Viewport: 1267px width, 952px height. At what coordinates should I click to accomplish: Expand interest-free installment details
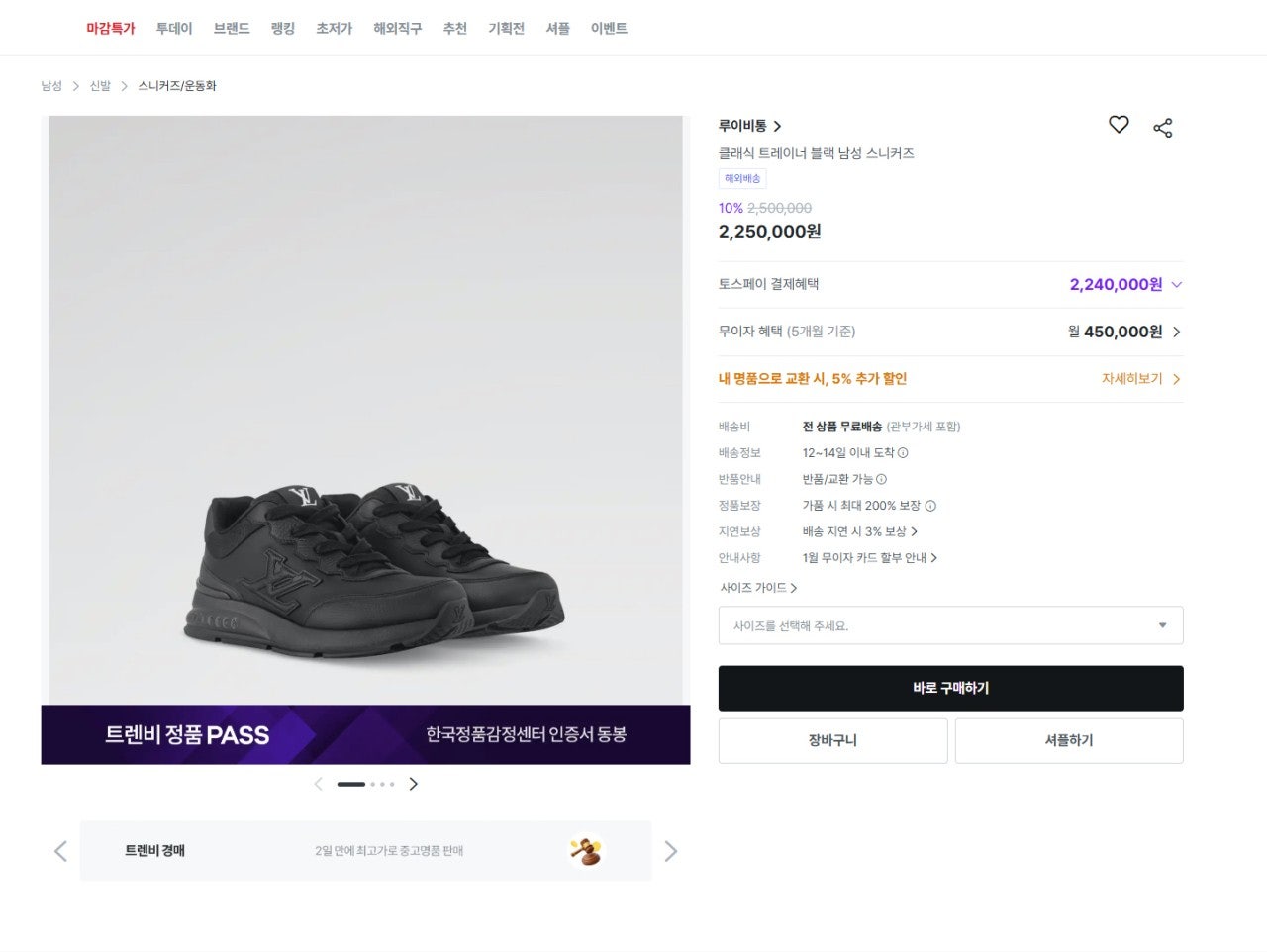(1177, 332)
